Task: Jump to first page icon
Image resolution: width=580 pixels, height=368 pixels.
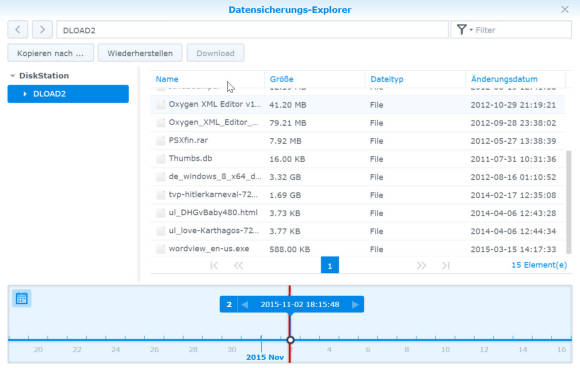Action: coord(214,266)
